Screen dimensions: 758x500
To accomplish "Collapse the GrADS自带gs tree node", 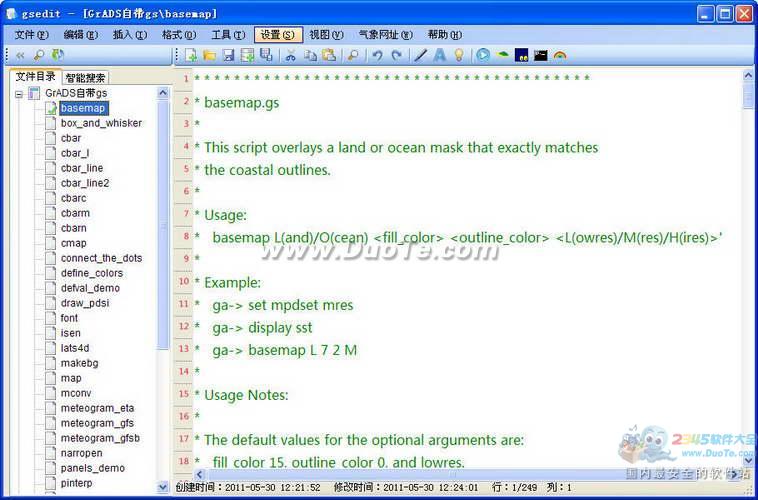I will (19, 94).
